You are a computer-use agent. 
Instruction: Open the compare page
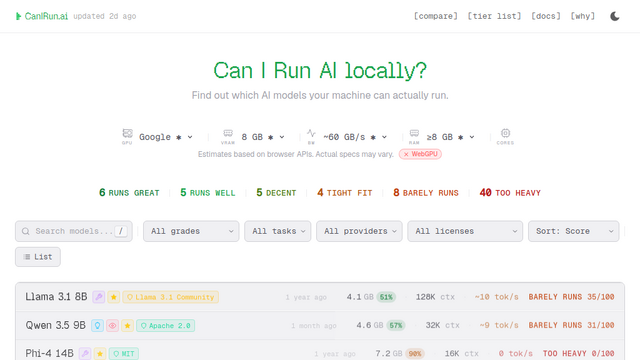click(436, 16)
